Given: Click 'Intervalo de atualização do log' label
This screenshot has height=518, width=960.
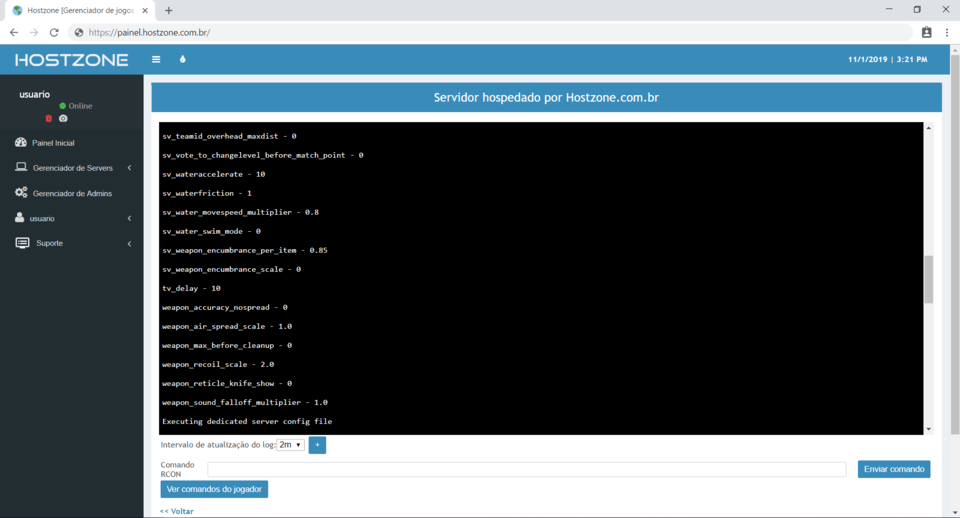Looking at the screenshot, I should 218,445.
